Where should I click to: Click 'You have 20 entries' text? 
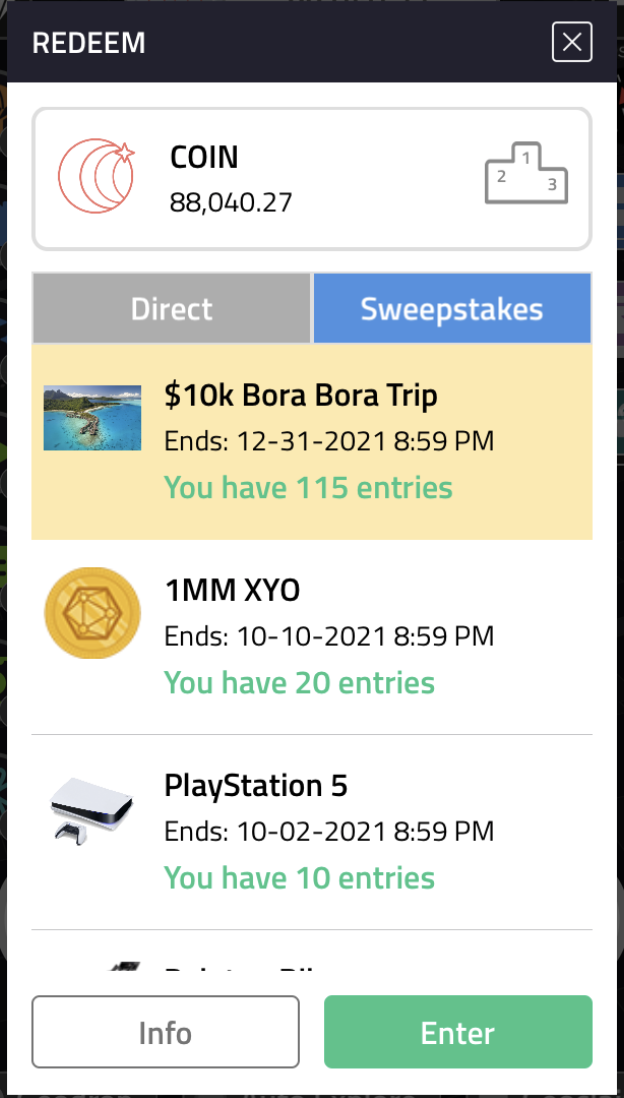[299, 683]
